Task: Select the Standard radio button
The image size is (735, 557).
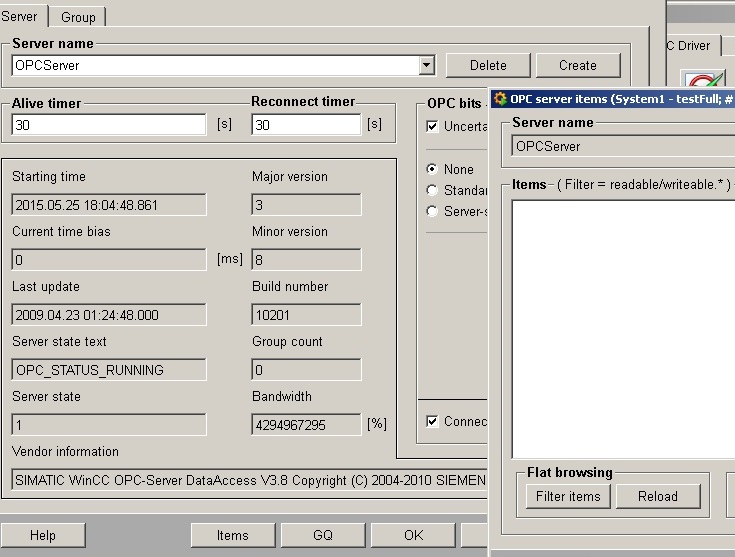Action: click(433, 190)
